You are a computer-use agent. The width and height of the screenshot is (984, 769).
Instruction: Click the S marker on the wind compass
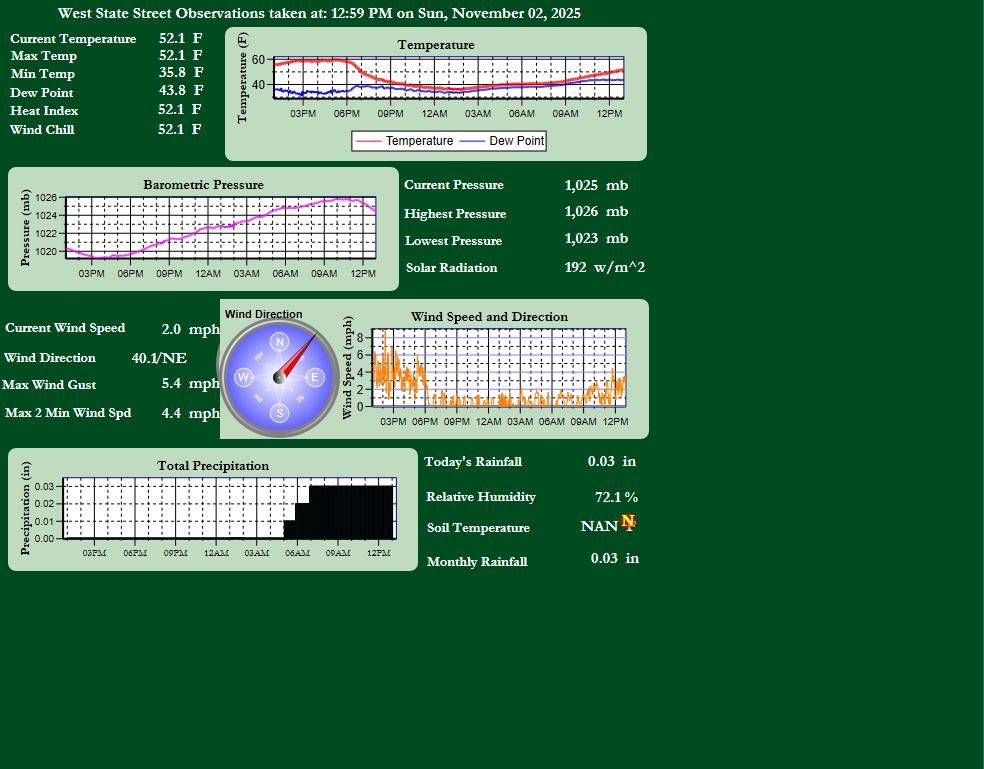pos(279,412)
